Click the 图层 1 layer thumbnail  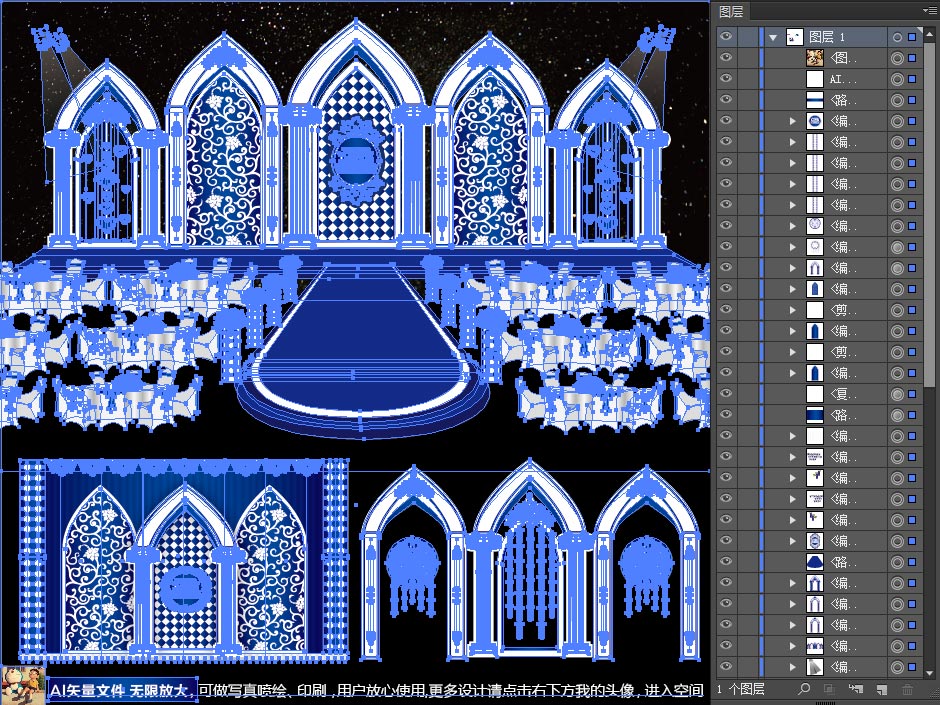[794, 37]
